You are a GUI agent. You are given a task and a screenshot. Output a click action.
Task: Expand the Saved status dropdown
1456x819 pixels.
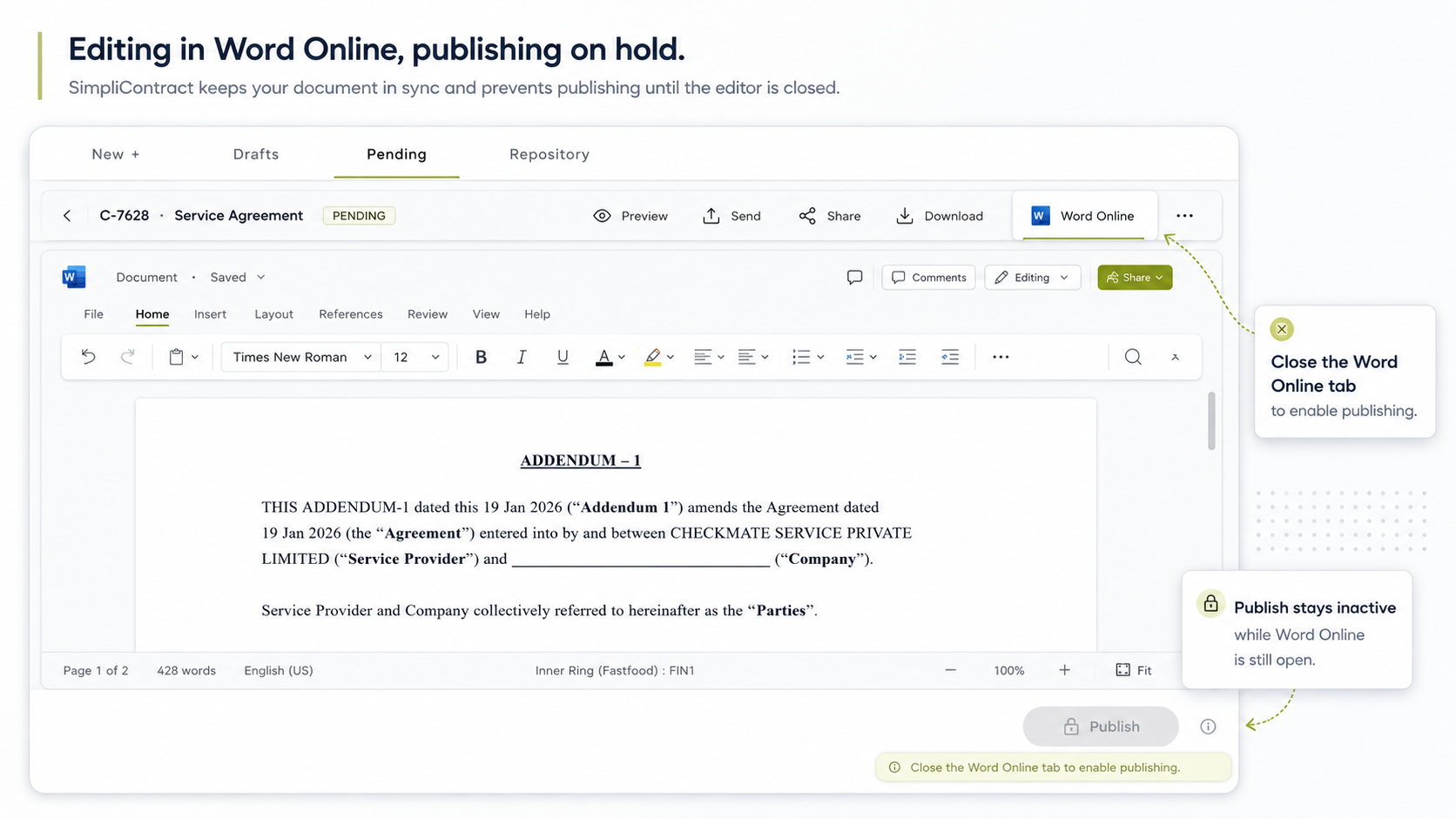pos(260,278)
